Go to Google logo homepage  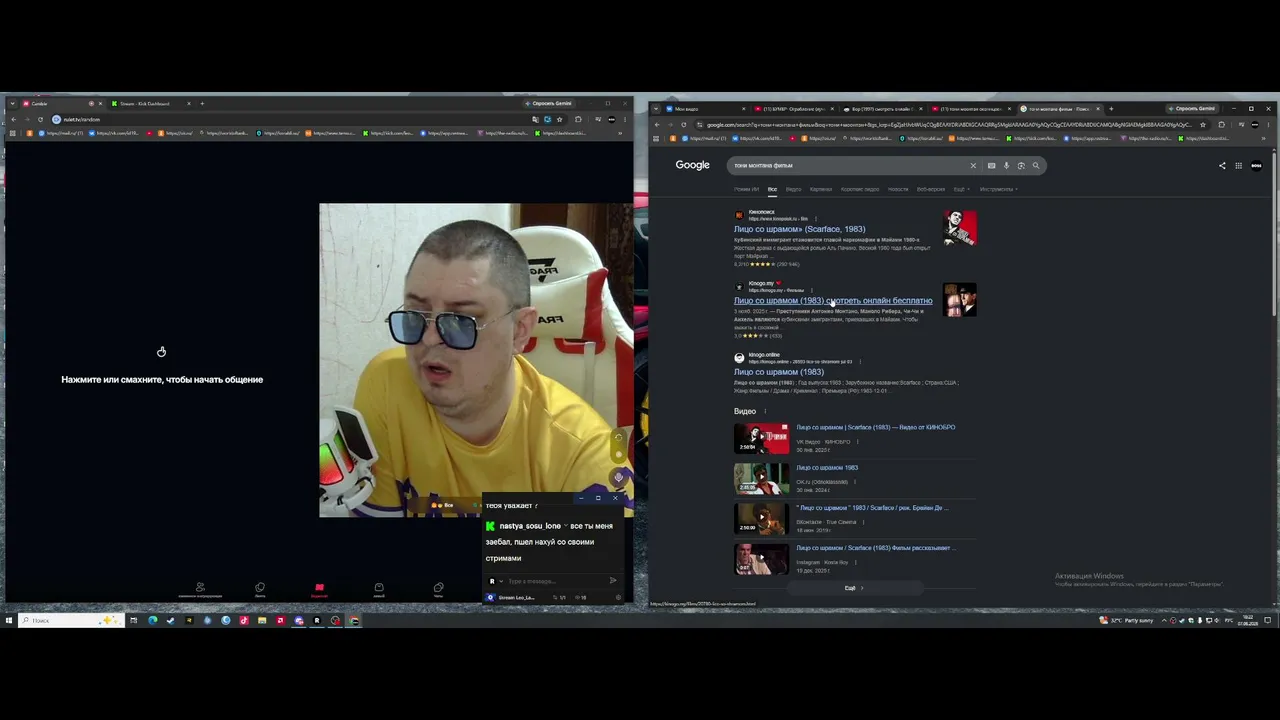pos(692,165)
